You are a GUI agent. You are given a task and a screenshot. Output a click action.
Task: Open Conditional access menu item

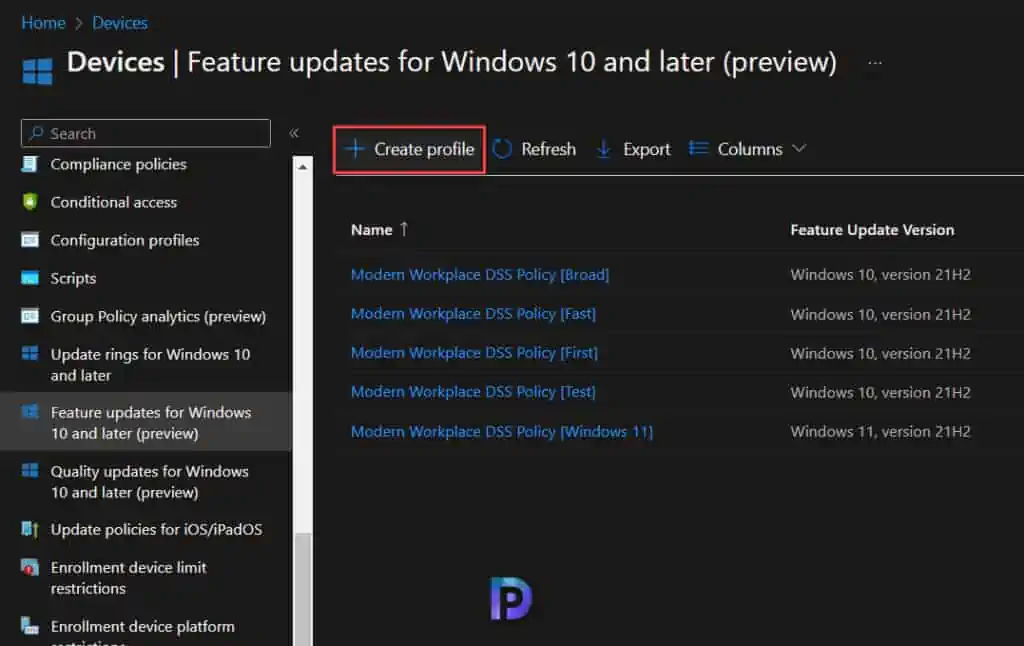(x=114, y=202)
